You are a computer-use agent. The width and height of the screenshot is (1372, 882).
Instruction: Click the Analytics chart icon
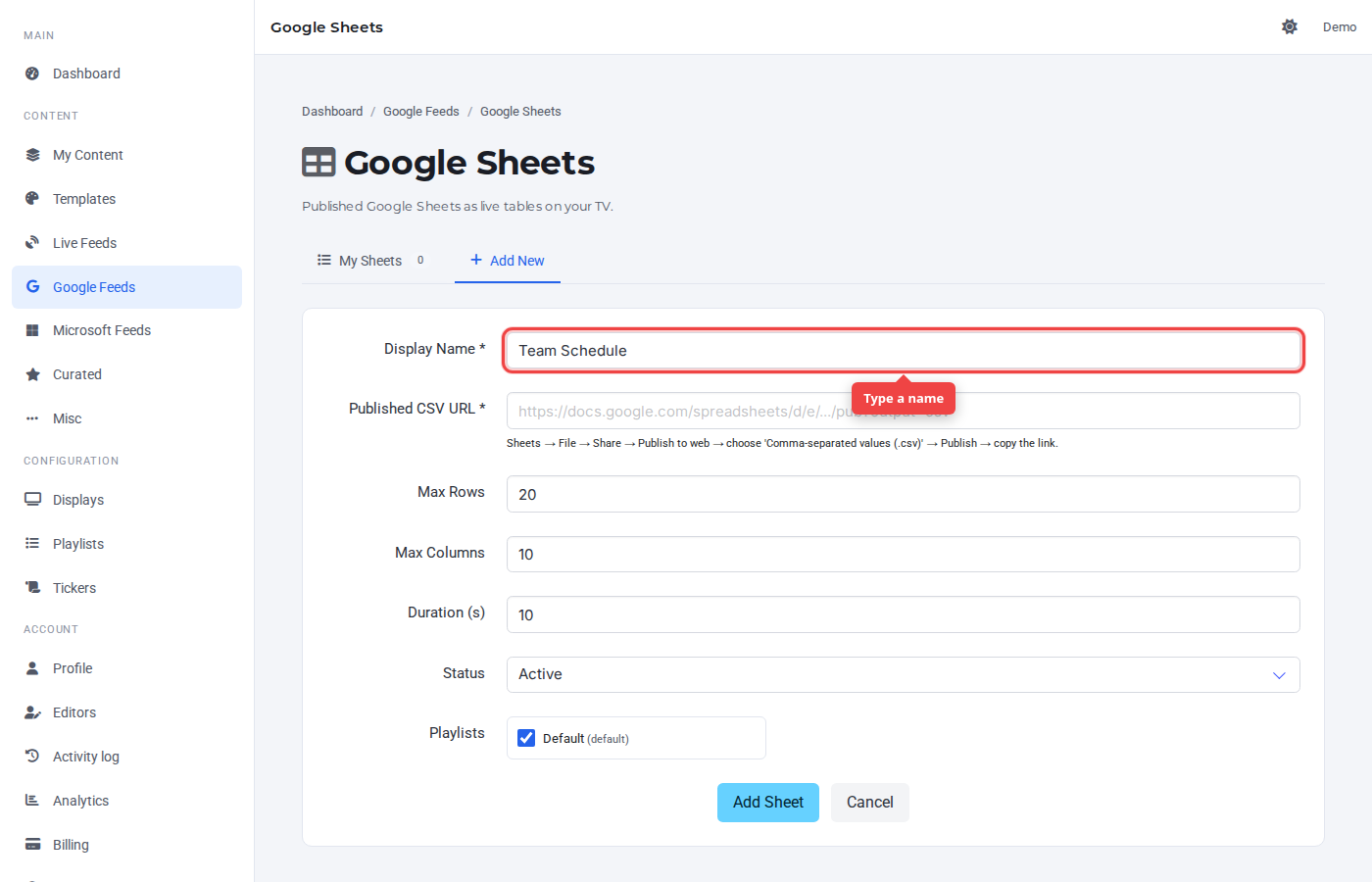pos(32,801)
